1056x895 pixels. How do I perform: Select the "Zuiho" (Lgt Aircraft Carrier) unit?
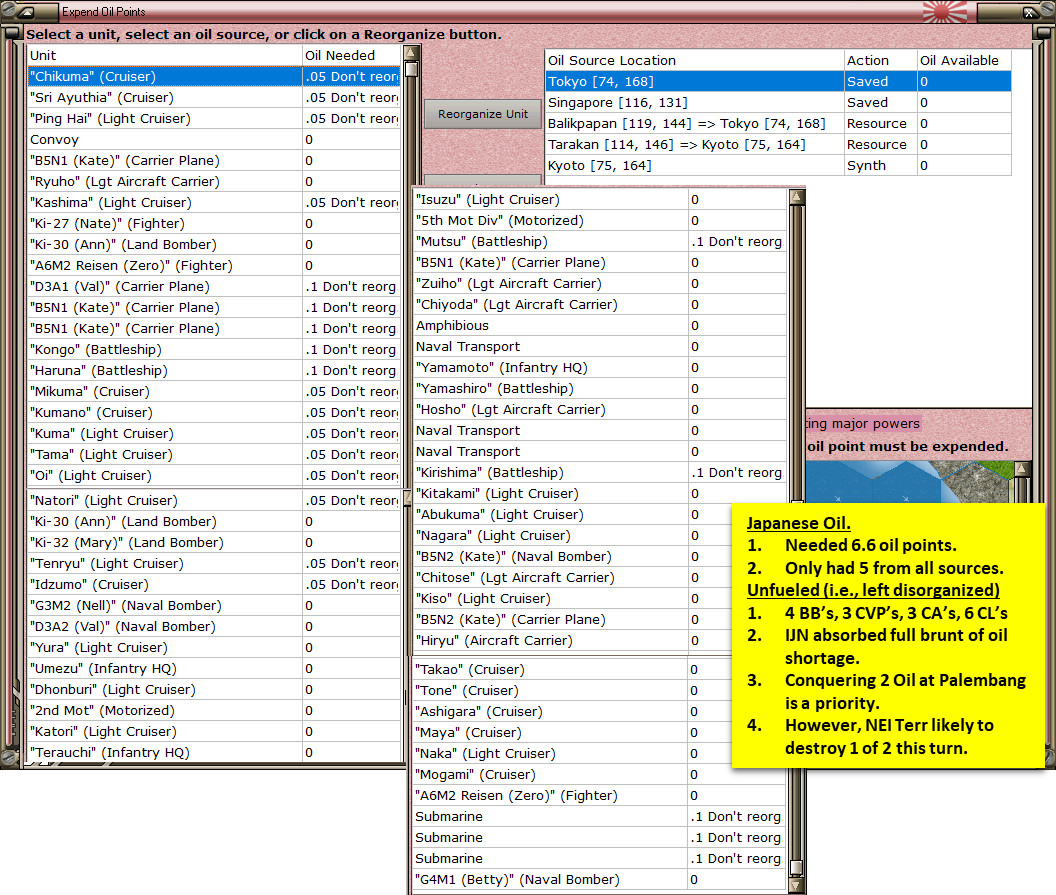point(599,284)
